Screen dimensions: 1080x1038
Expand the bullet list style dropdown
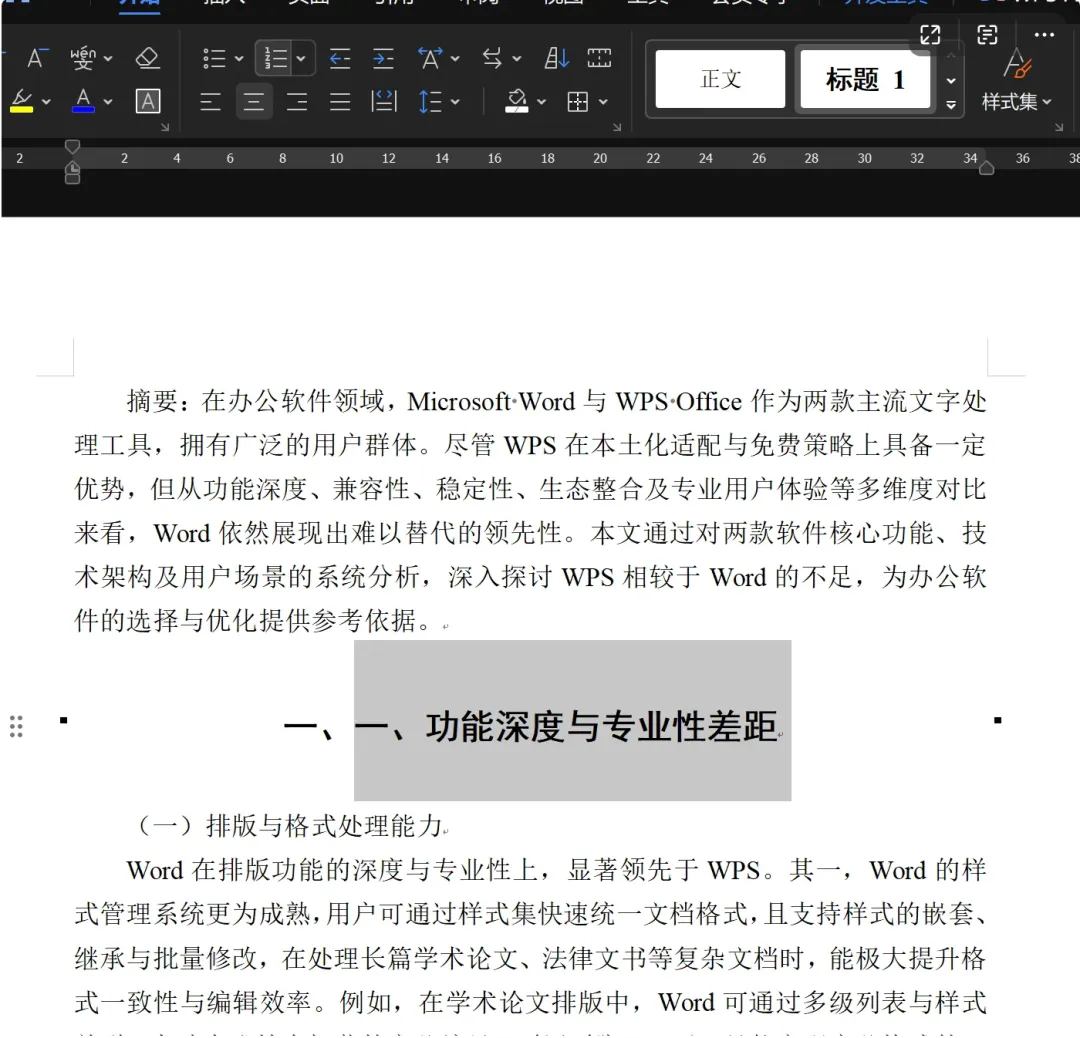pos(239,59)
